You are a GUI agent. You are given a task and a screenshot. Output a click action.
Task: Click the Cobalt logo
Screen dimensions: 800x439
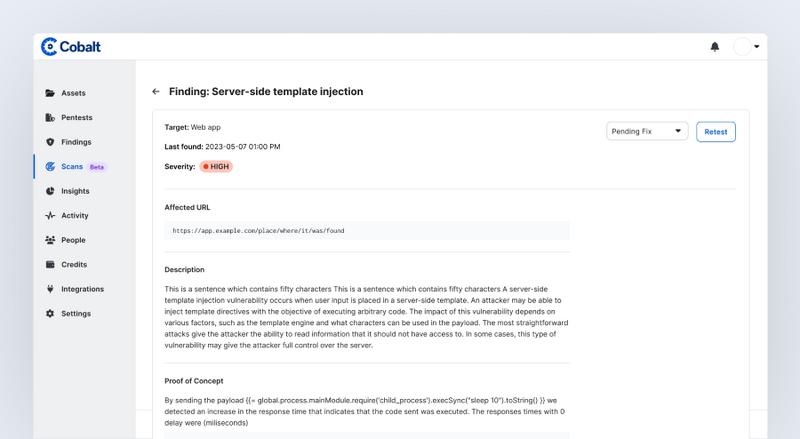tap(71, 46)
